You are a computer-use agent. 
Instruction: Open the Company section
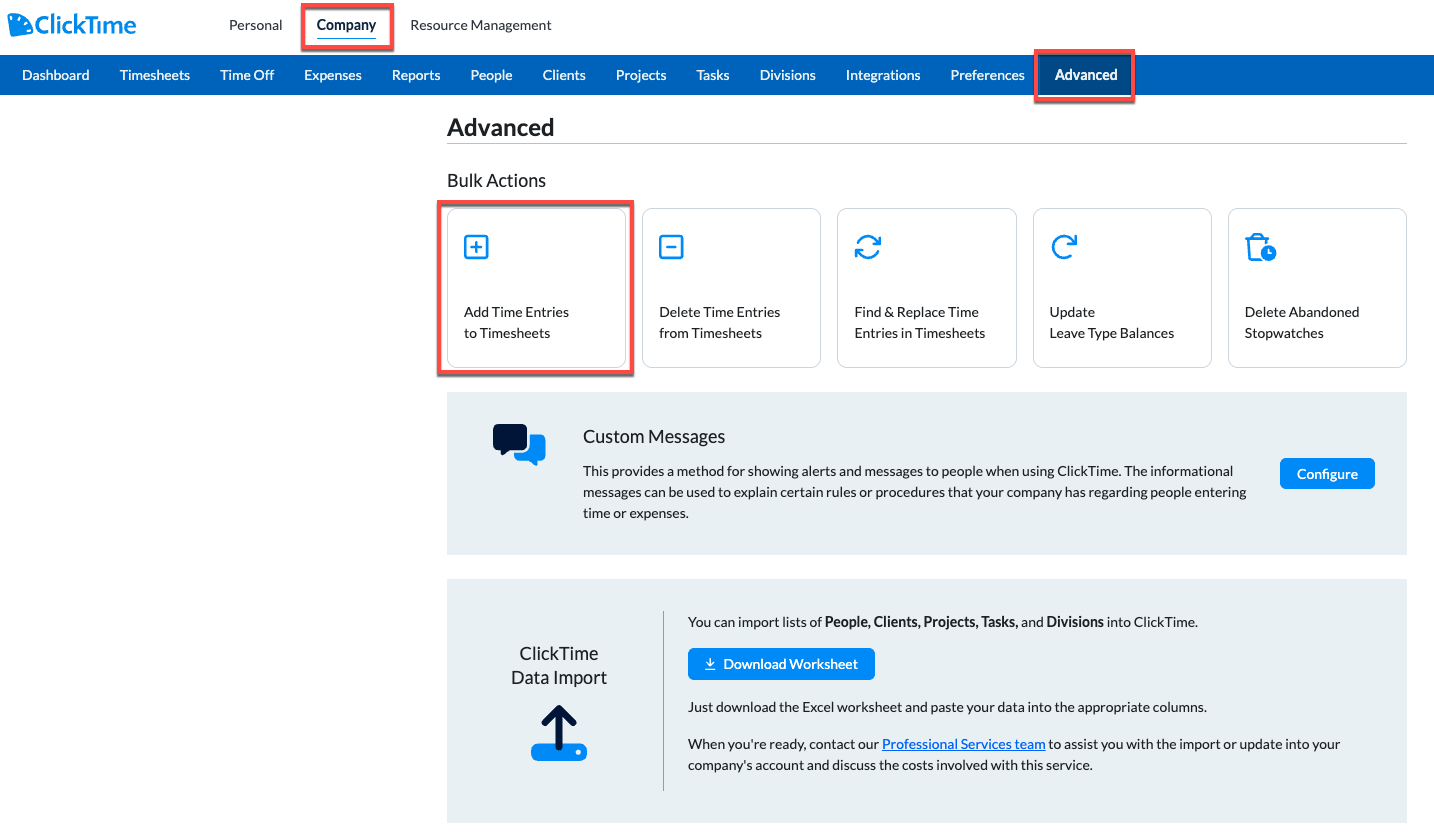346,25
